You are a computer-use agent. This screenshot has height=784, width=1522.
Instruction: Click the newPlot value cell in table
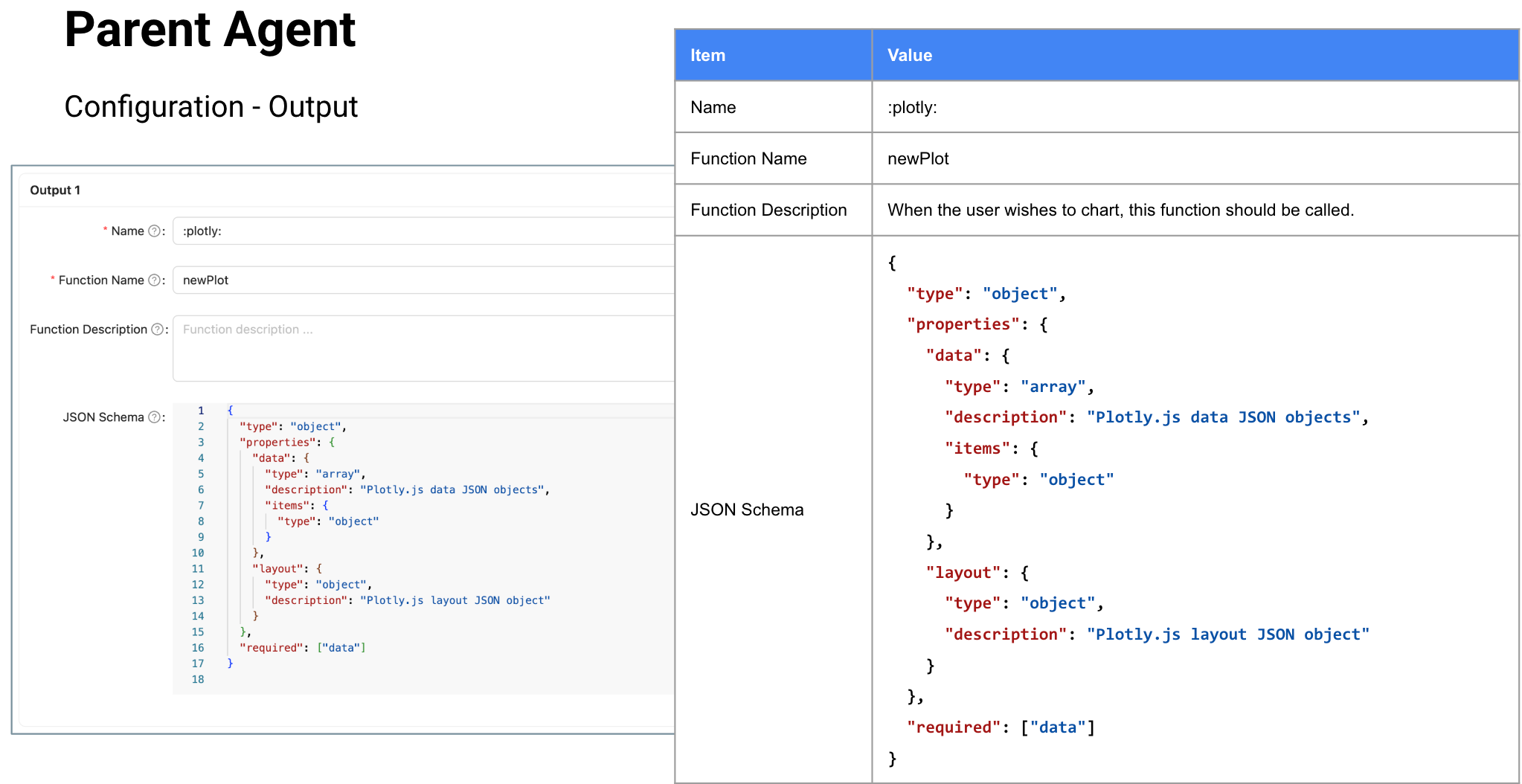click(x=1195, y=158)
